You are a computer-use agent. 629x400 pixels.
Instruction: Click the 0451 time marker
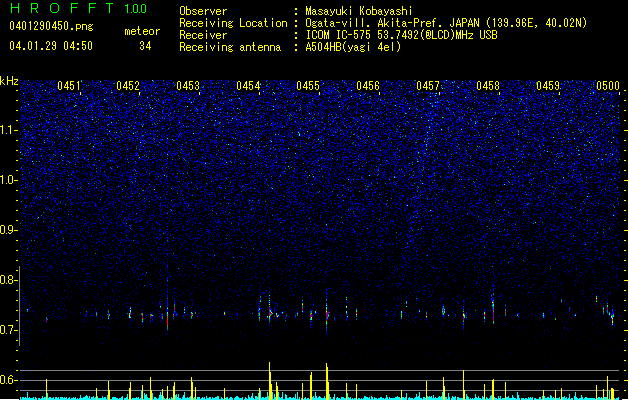tap(69, 85)
